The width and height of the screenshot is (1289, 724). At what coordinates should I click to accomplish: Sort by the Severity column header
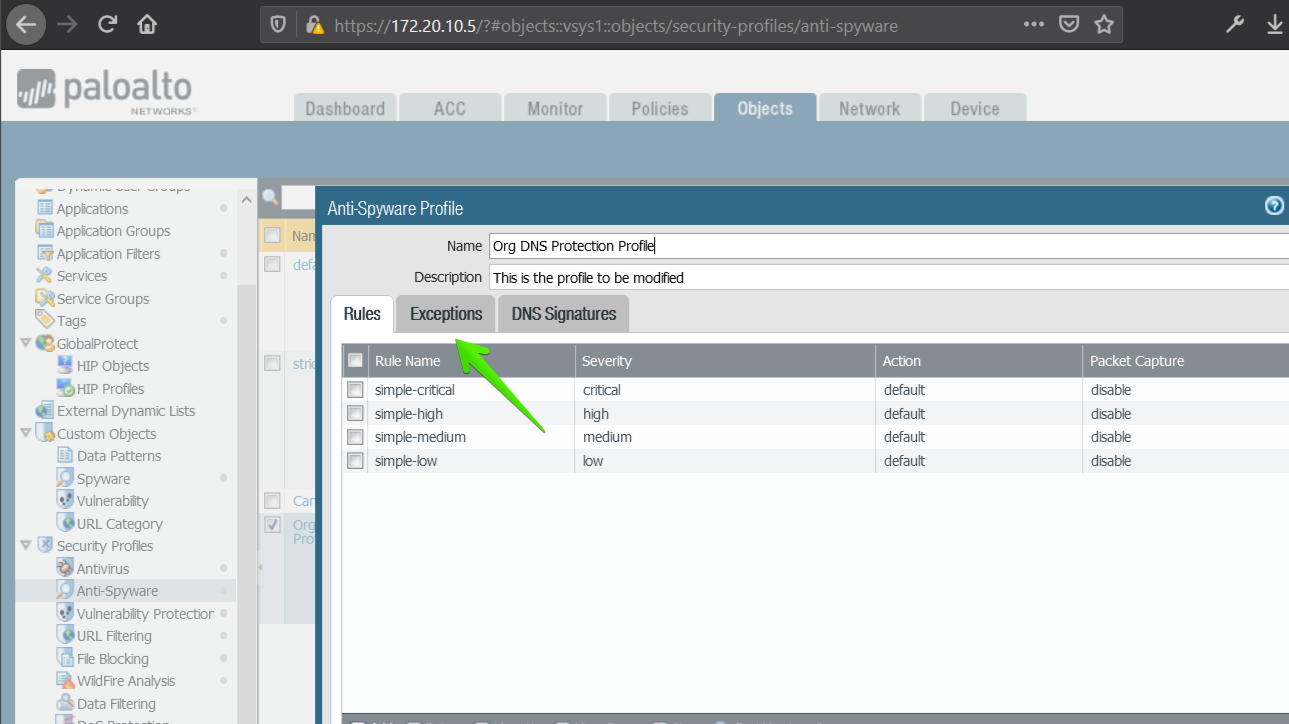click(x=726, y=360)
